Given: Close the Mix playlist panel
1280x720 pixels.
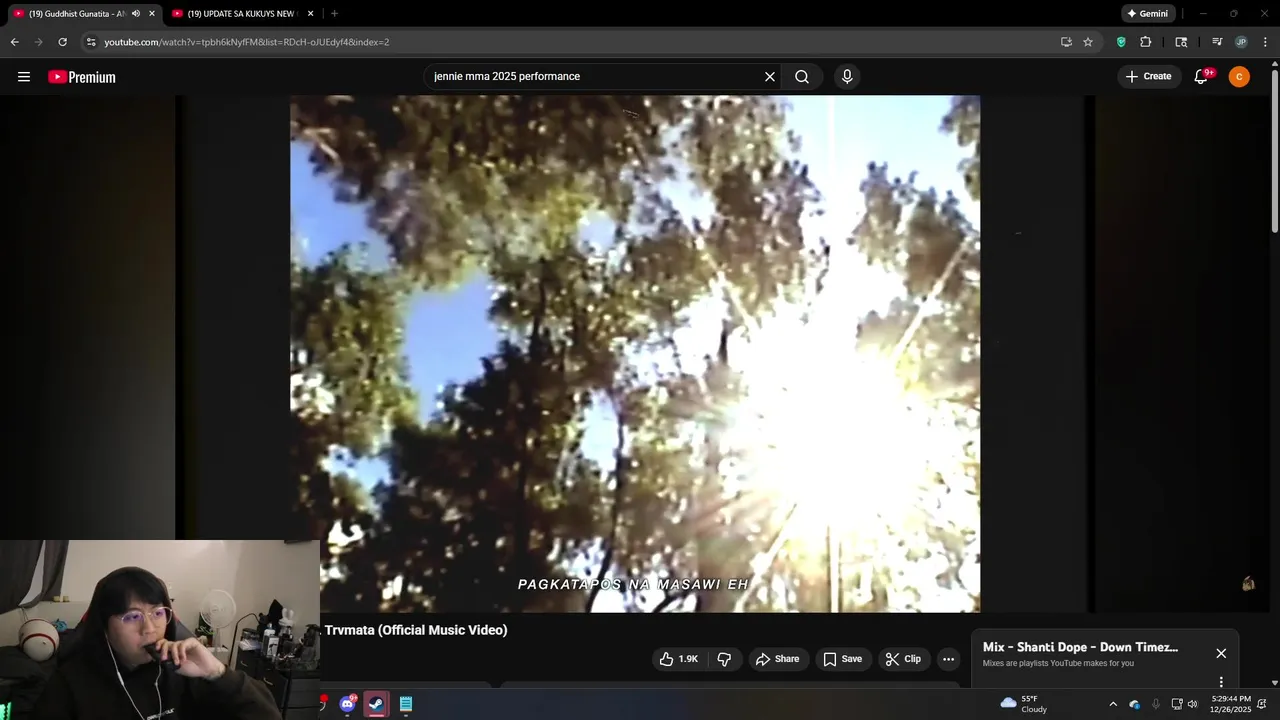Looking at the screenshot, I should 1221,653.
